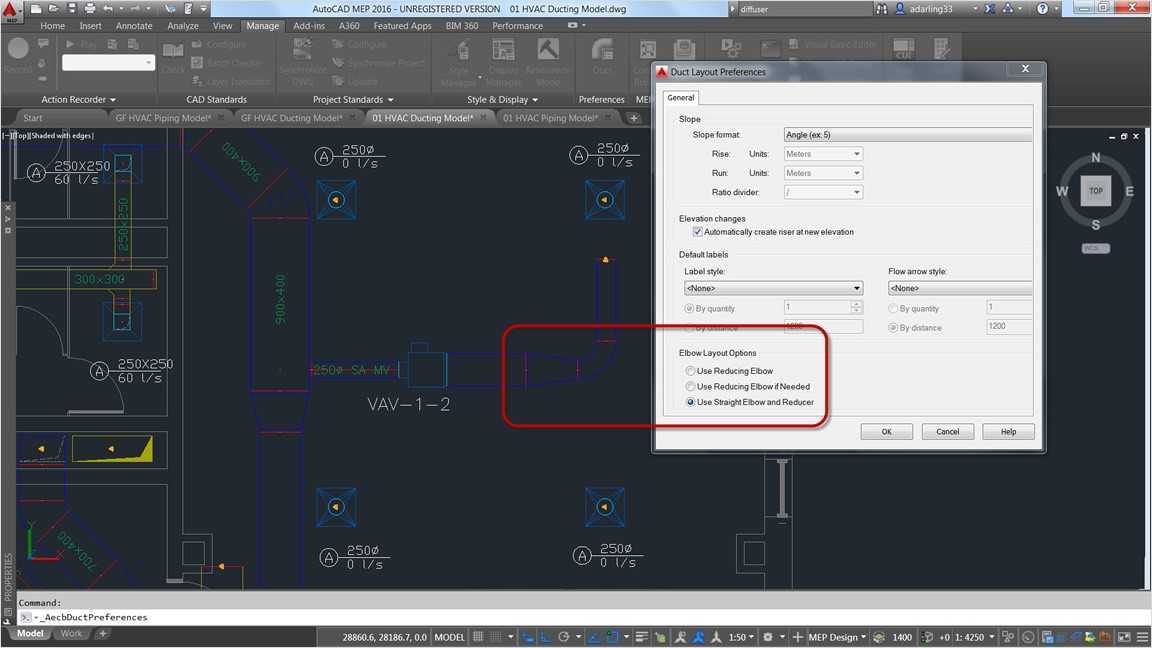Viewport: 1152px width, 648px height.
Task: Add a new drawing tab with plus
Action: click(633, 118)
